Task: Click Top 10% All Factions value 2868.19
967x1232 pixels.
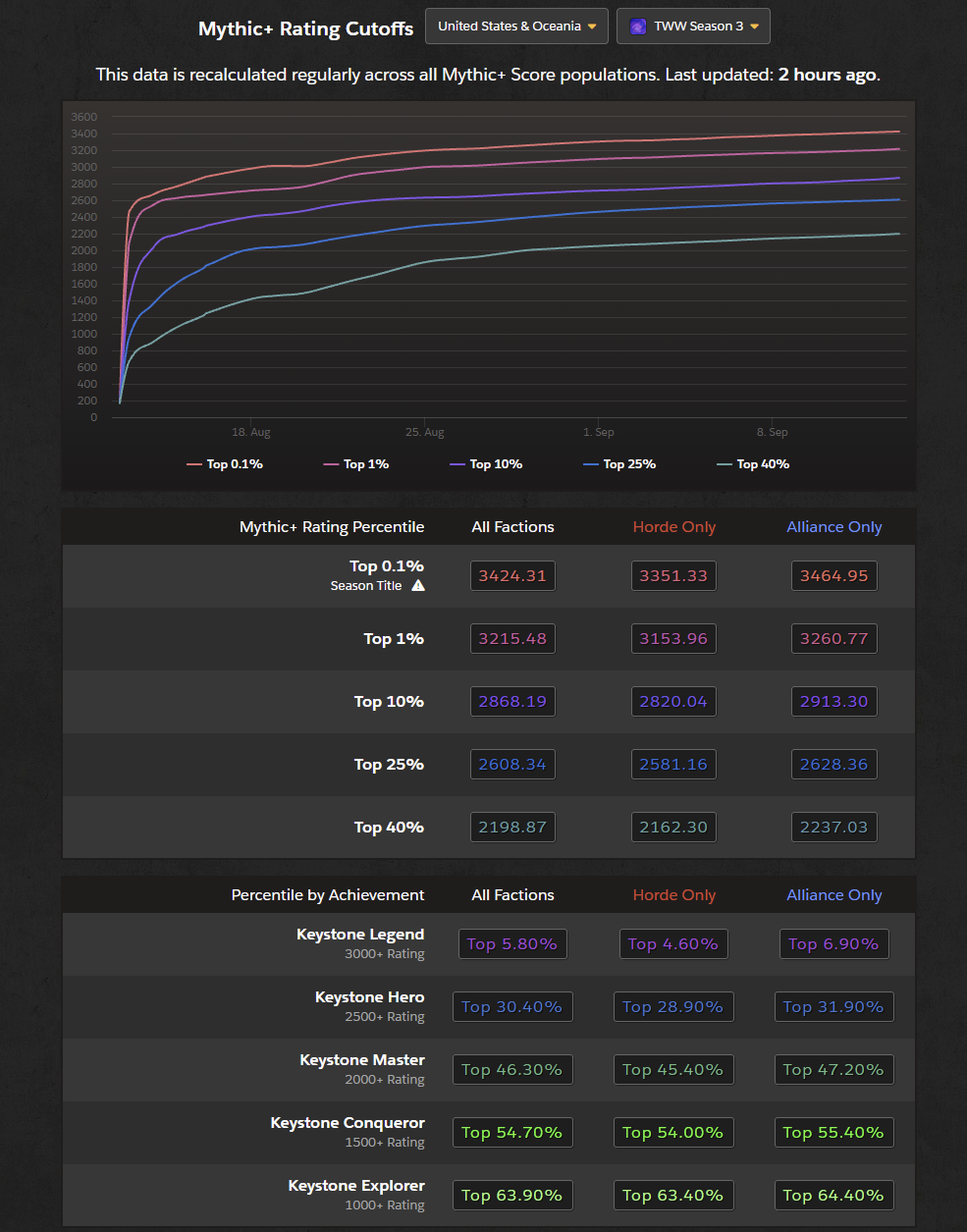Action: [x=512, y=702]
